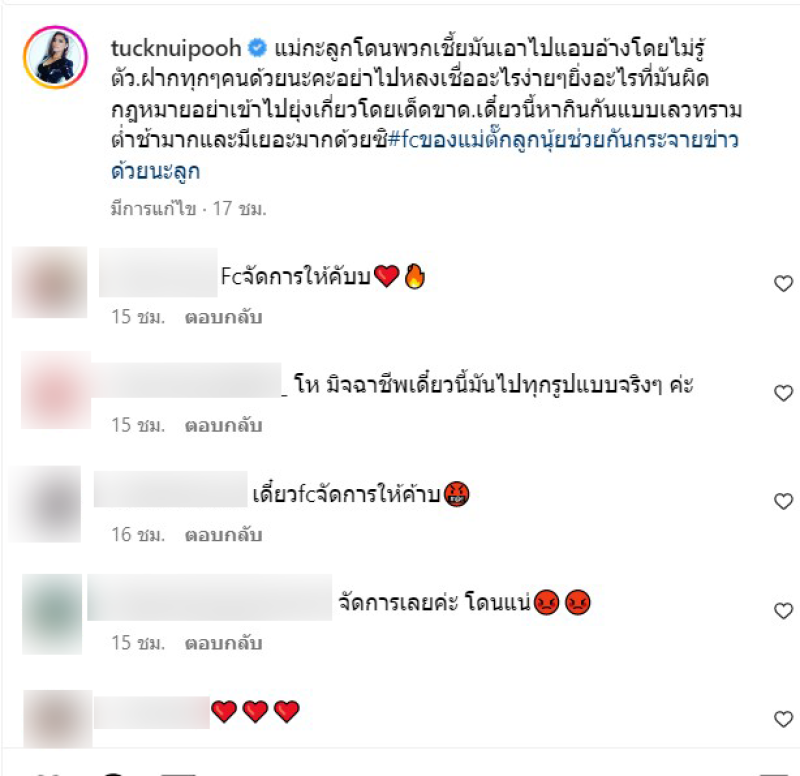Reply to the 'โห มิจฉาชีพ' comment
The height and width of the screenshot is (776, 800).
coord(223,425)
